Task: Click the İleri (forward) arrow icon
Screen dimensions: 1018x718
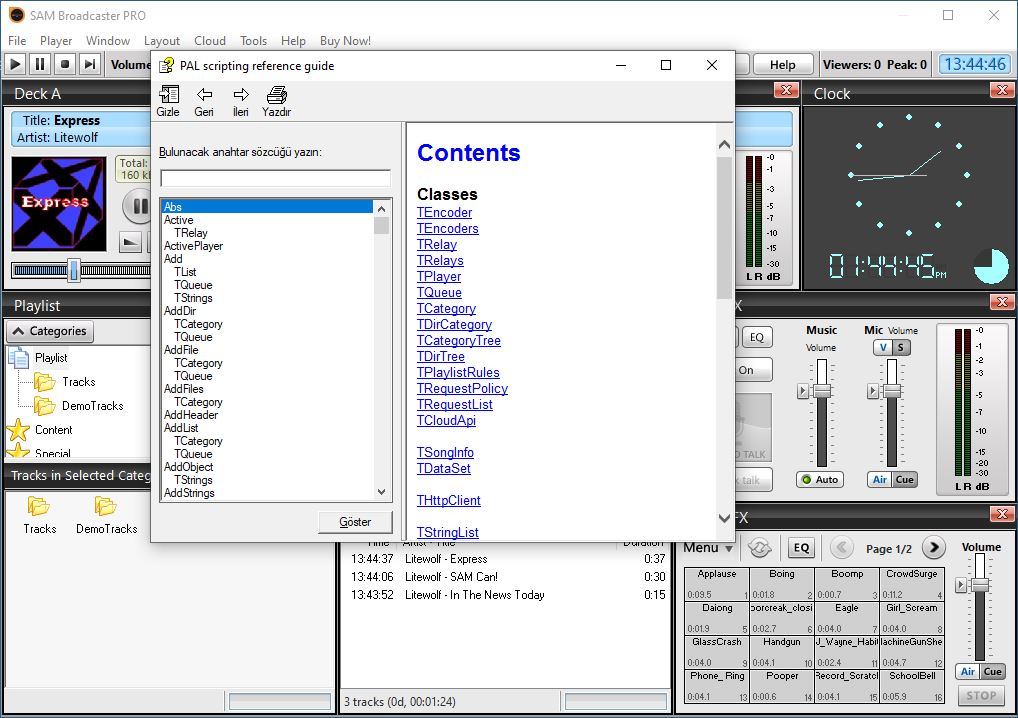Action: point(241,101)
